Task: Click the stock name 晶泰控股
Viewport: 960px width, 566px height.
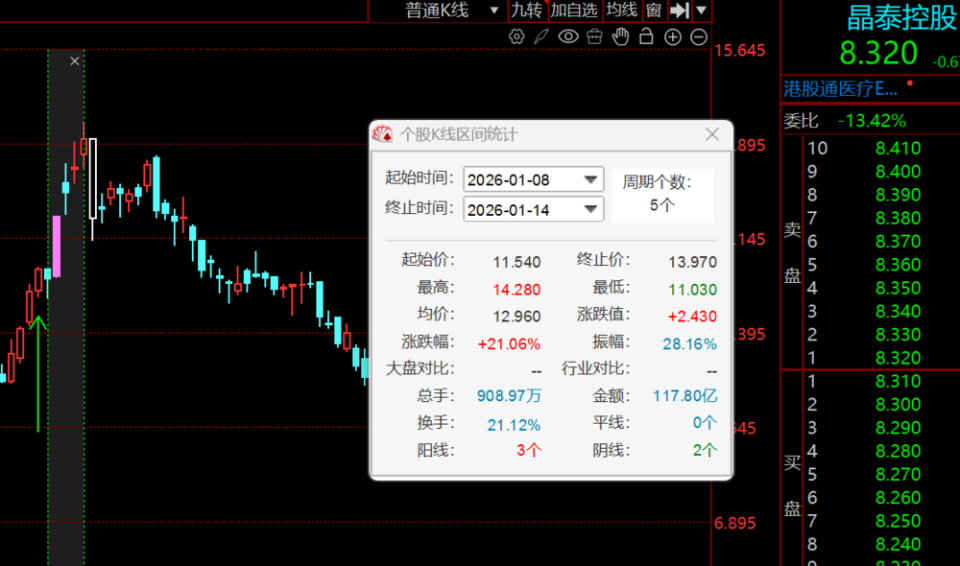Action: point(902,17)
